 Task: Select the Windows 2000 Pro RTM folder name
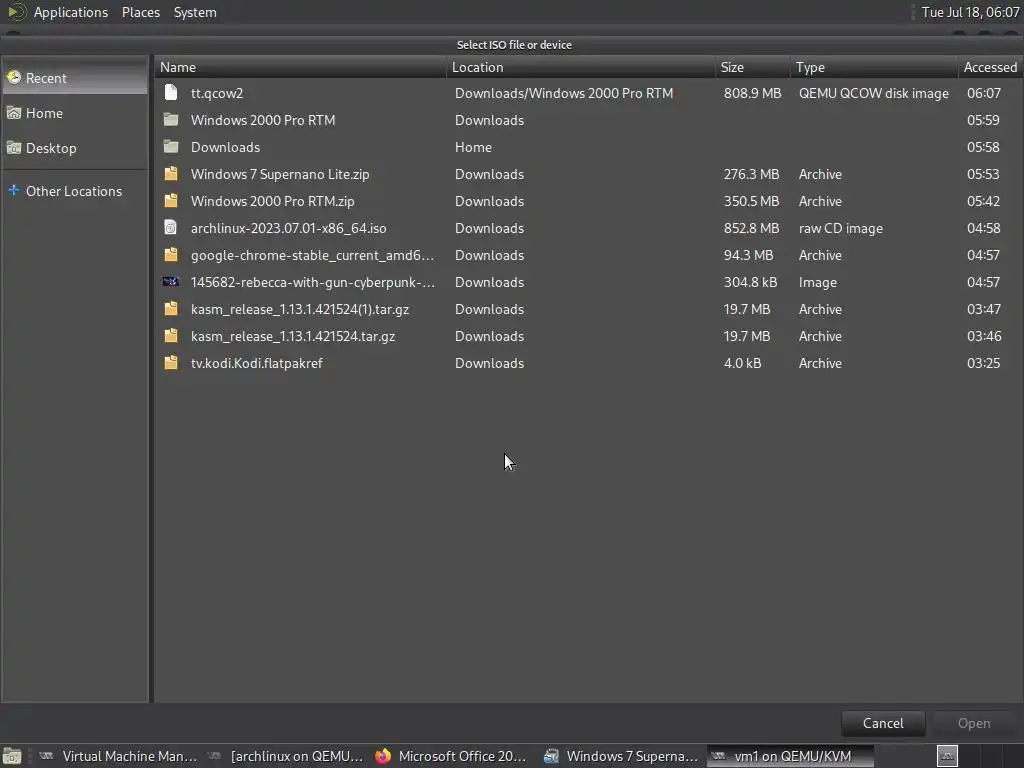(263, 120)
